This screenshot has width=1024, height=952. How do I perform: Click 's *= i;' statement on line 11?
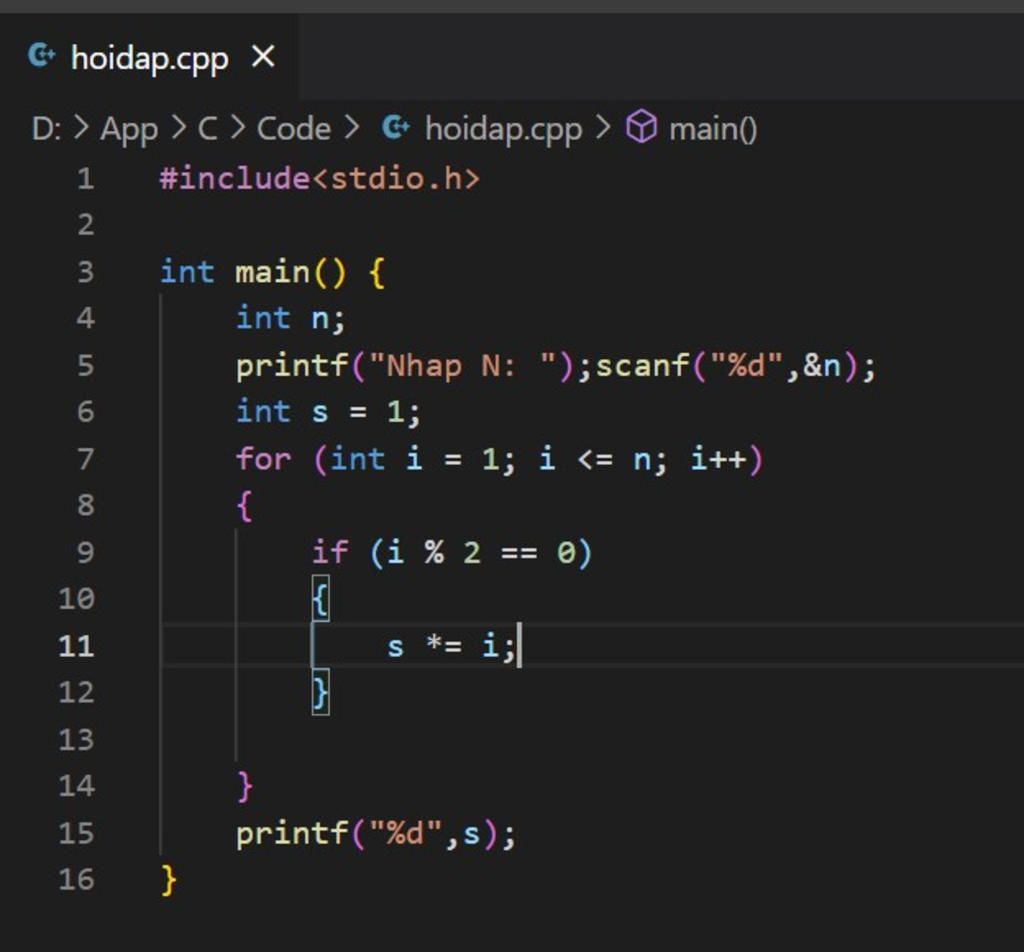tap(451, 646)
